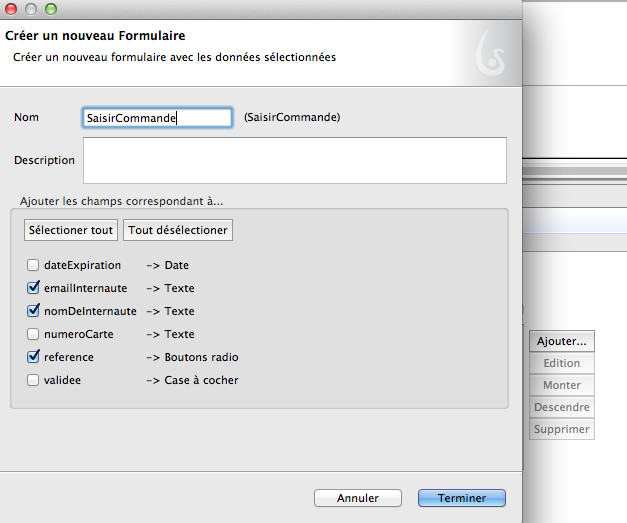Check the dateExpiration checkbox

[33, 266]
